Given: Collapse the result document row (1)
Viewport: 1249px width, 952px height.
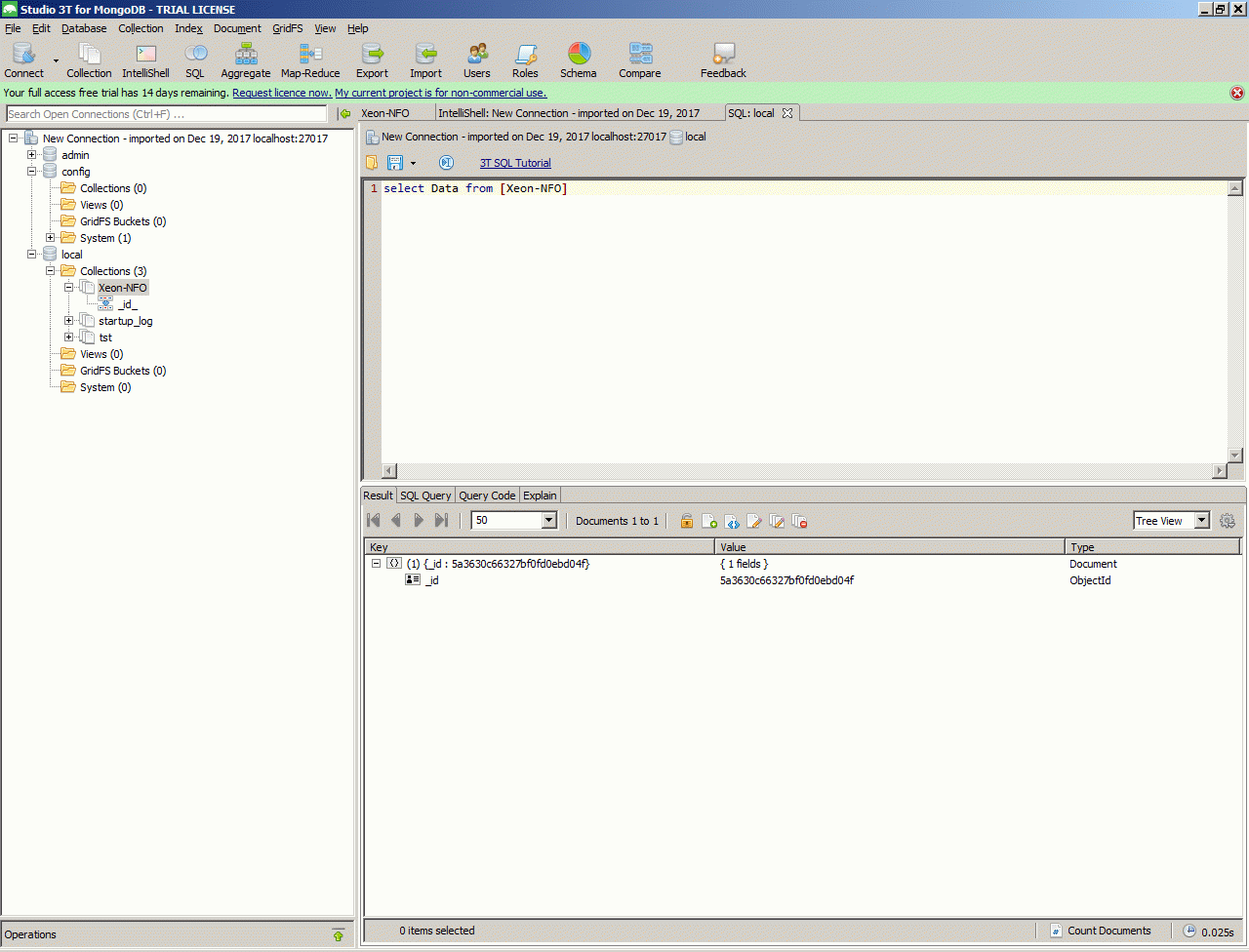Looking at the screenshot, I should [376, 564].
